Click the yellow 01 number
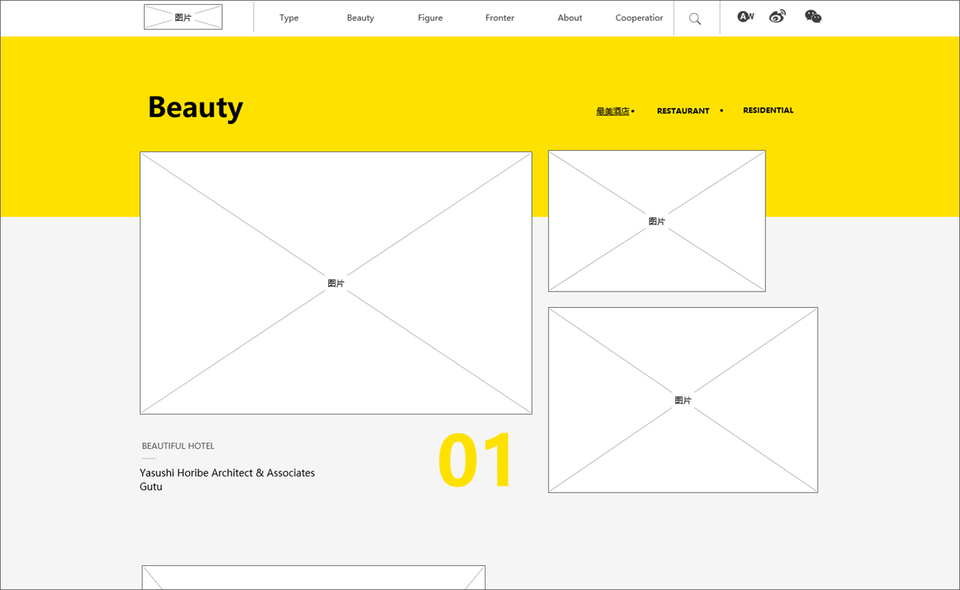960x590 pixels. (476, 460)
